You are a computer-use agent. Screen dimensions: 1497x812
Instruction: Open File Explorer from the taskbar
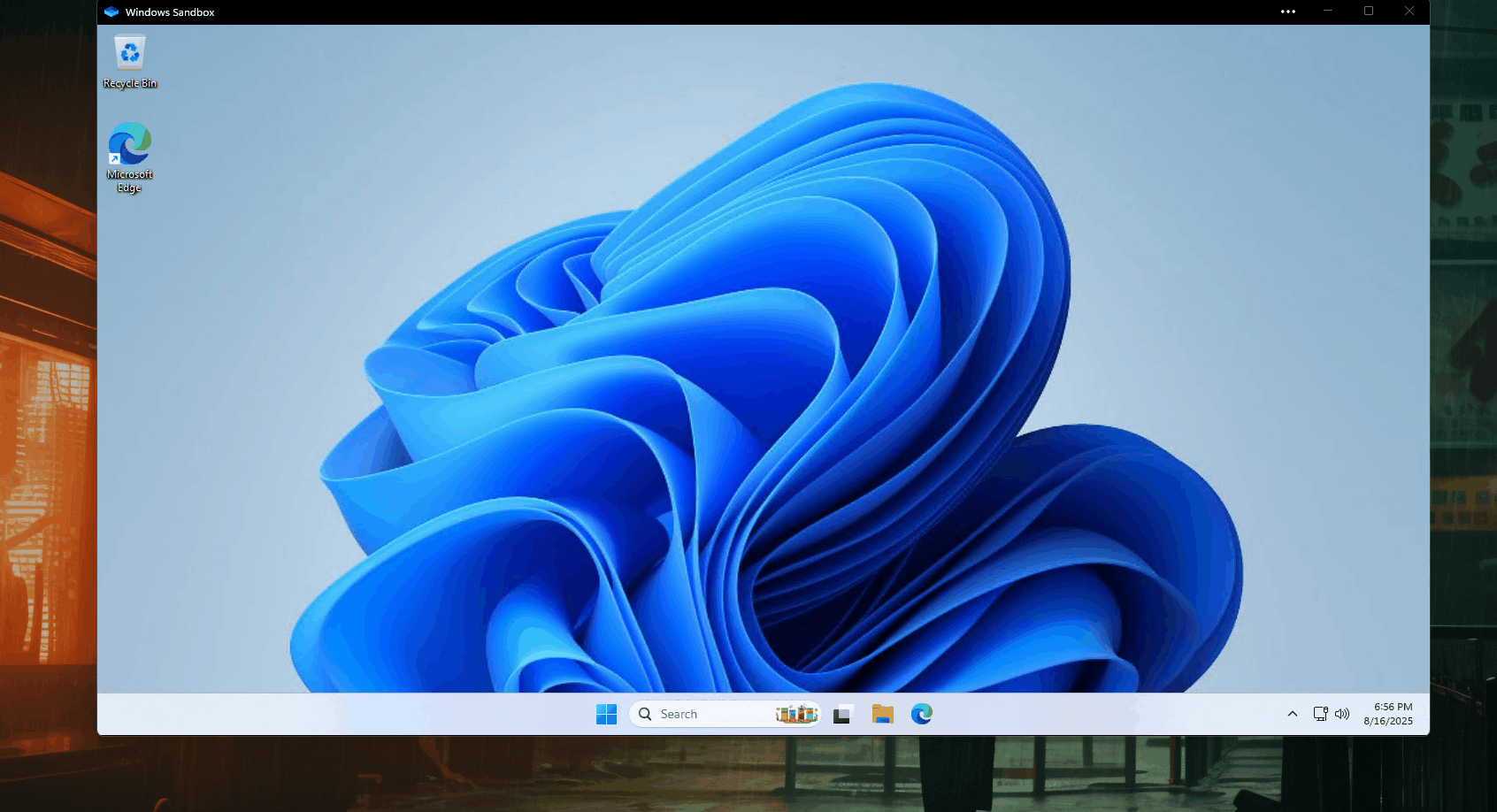pos(882,714)
